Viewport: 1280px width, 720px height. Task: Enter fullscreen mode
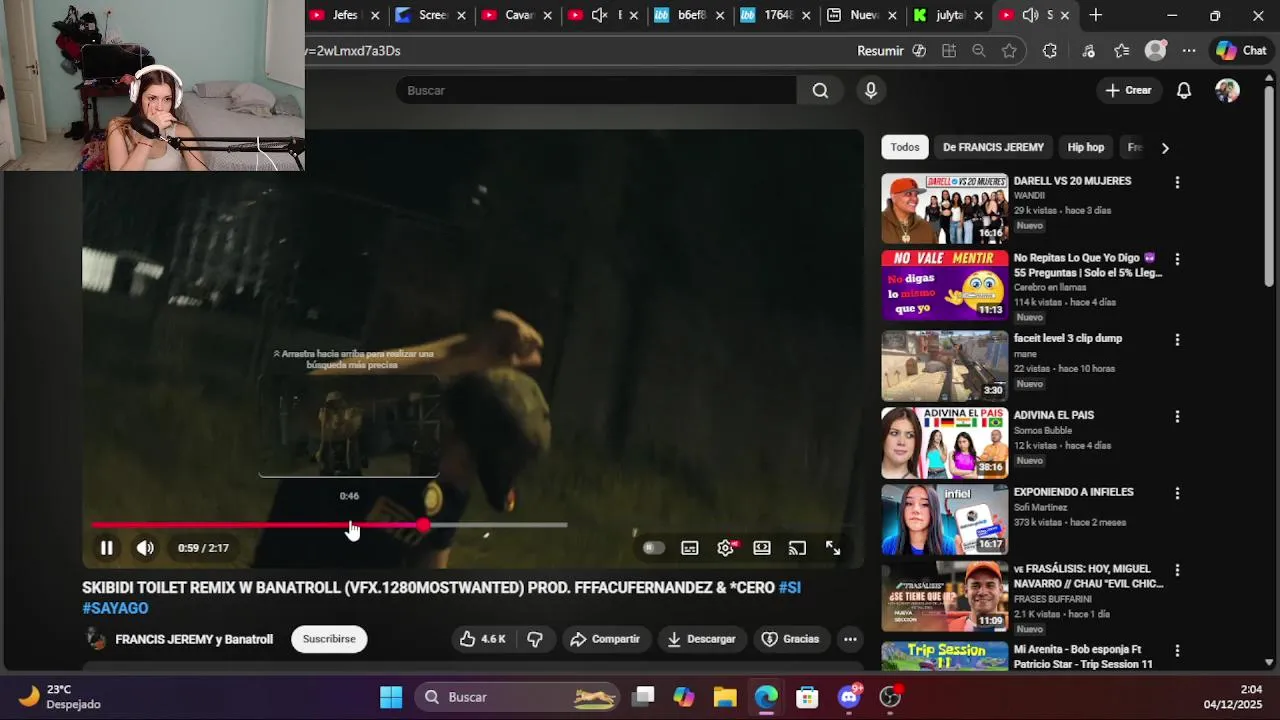coord(833,548)
